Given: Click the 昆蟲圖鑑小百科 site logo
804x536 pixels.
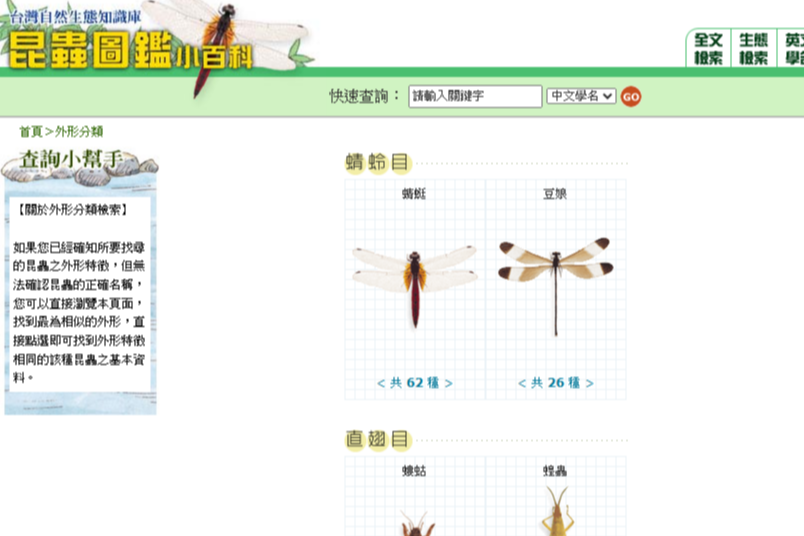Looking at the screenshot, I should [x=131, y=49].
